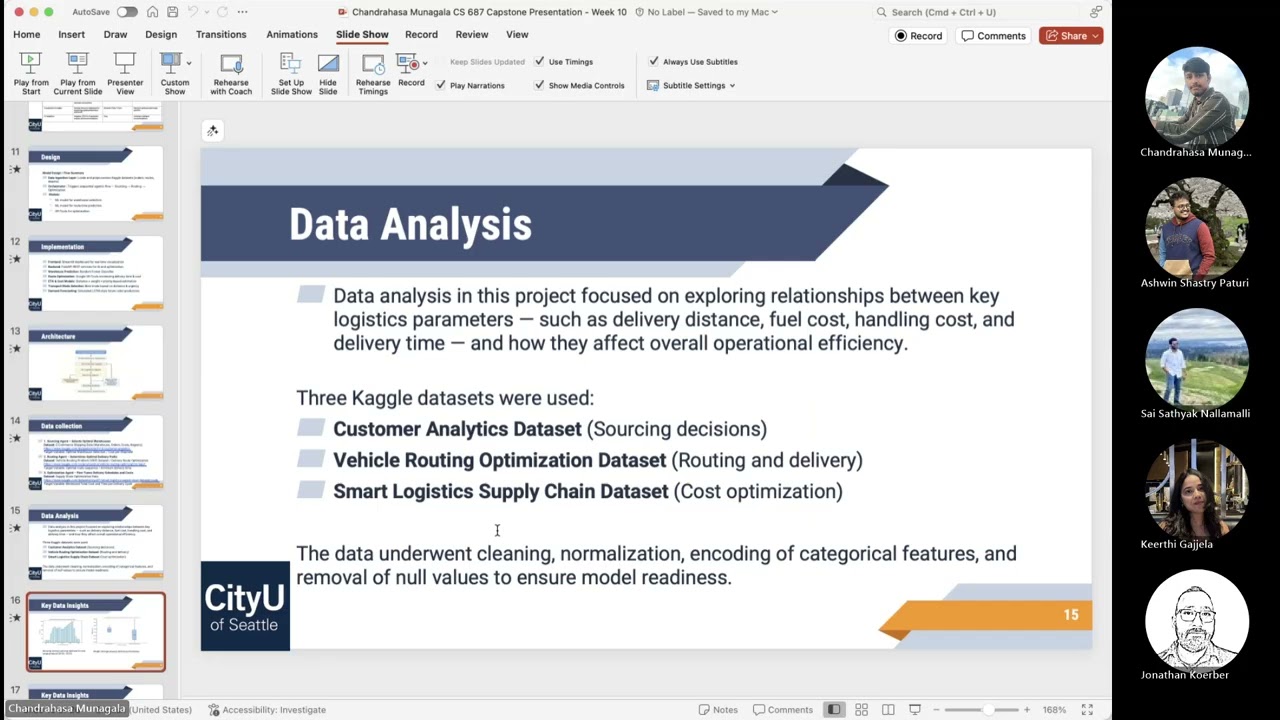Click the Redo icon in title bar
Screen dimensions: 1280x720
click(221, 12)
